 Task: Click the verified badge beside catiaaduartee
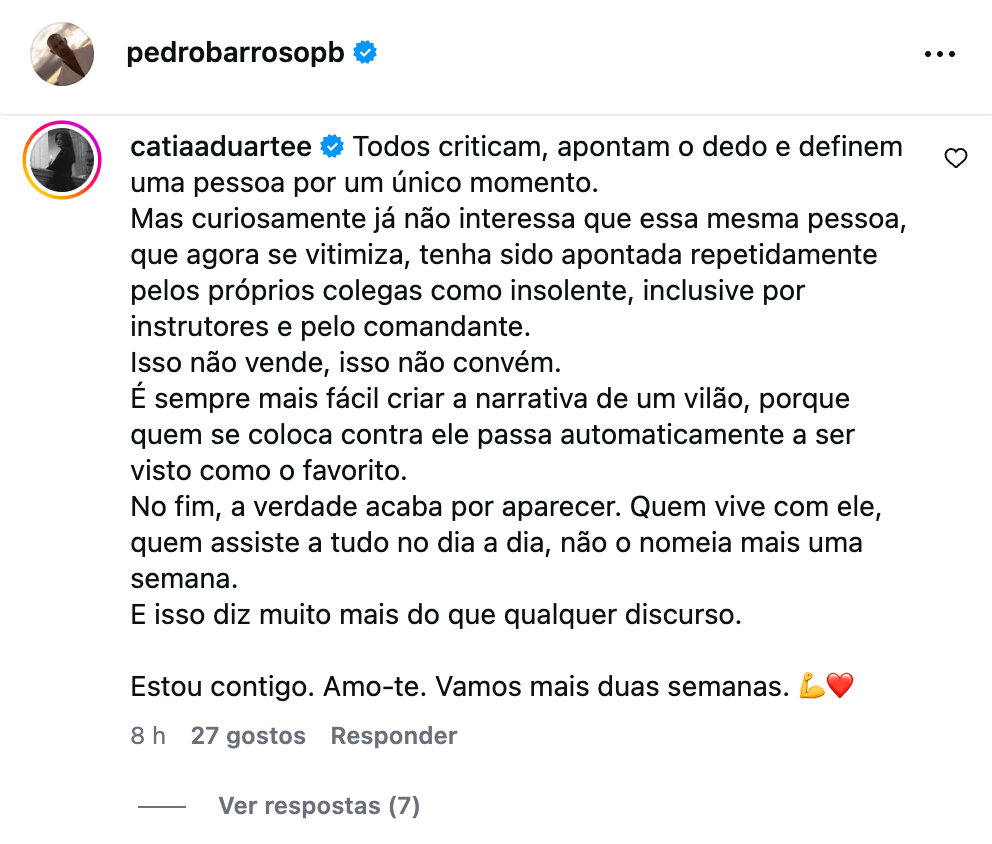[x=332, y=148]
